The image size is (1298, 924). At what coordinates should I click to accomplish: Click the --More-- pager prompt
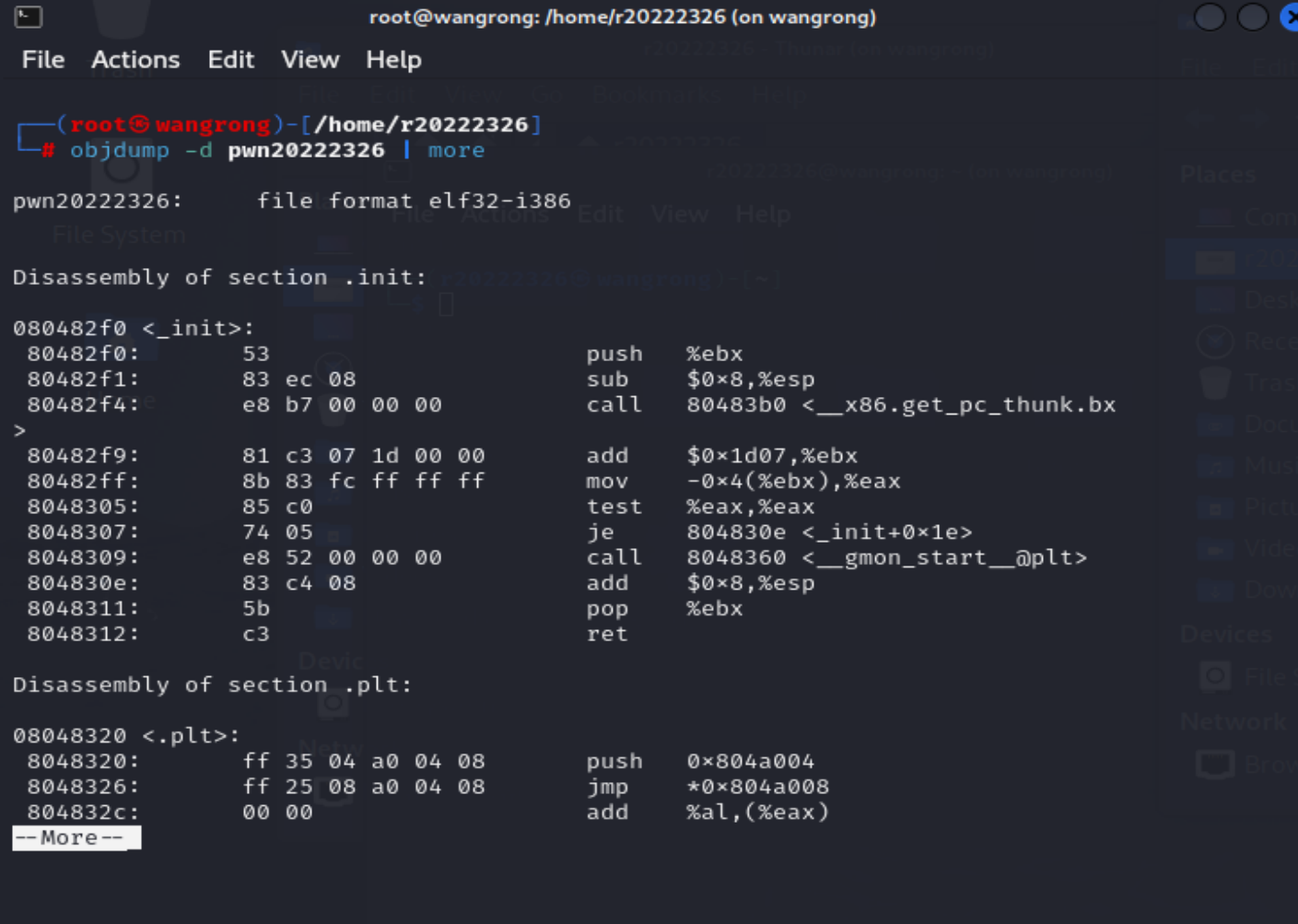[x=76, y=838]
